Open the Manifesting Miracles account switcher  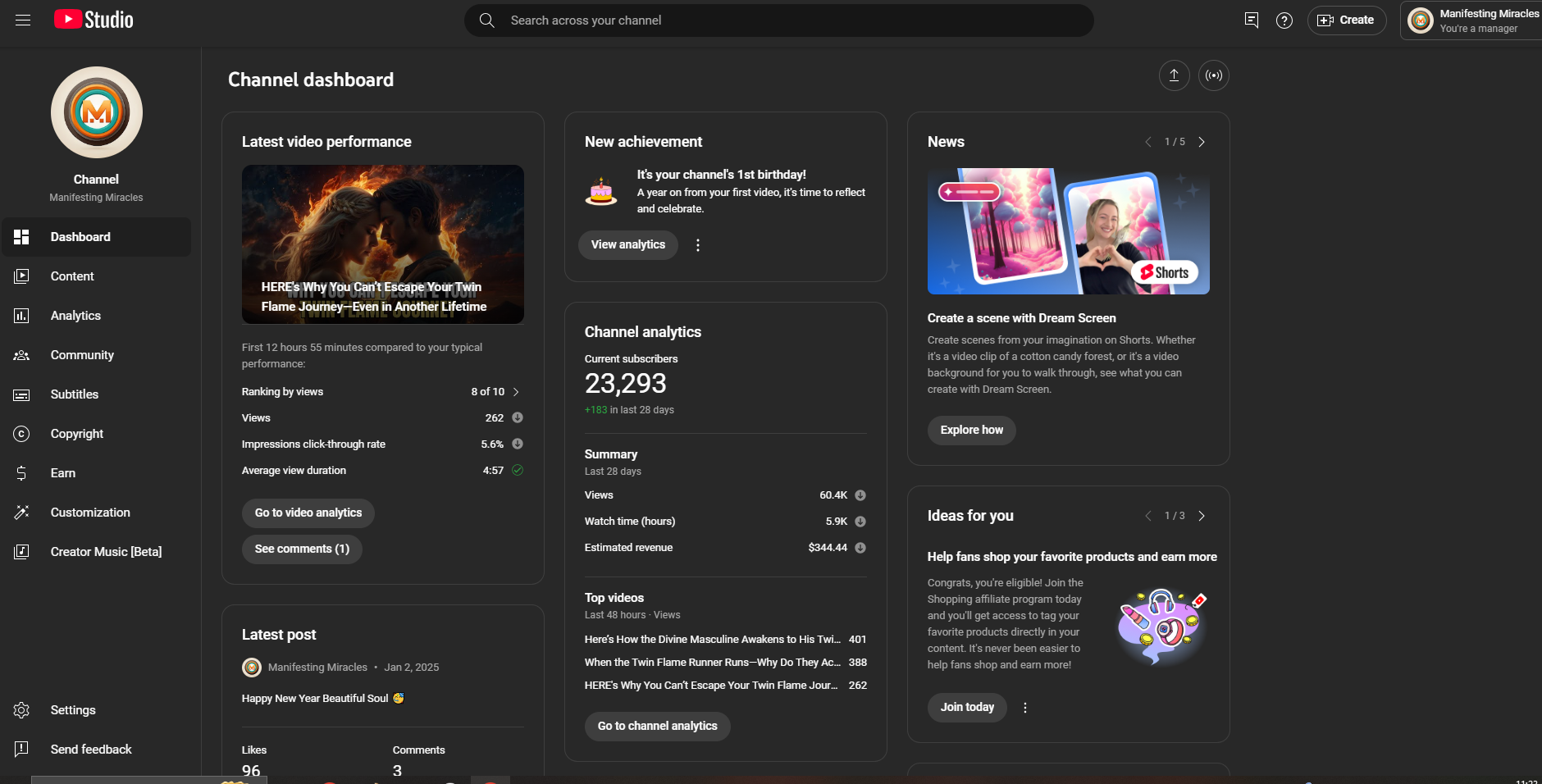pos(1473,21)
